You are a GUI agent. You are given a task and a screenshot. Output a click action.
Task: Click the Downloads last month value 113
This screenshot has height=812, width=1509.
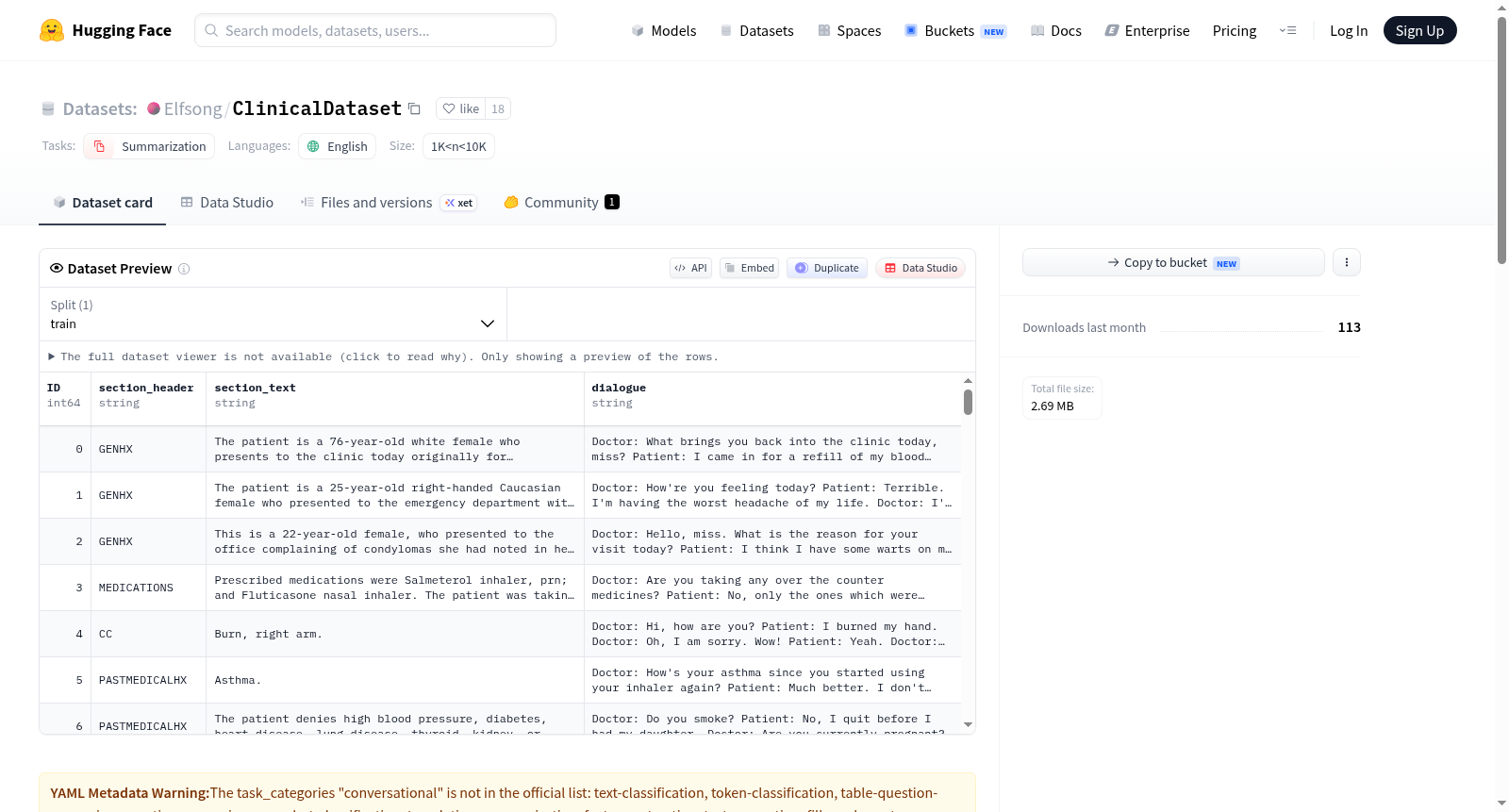[x=1349, y=327]
